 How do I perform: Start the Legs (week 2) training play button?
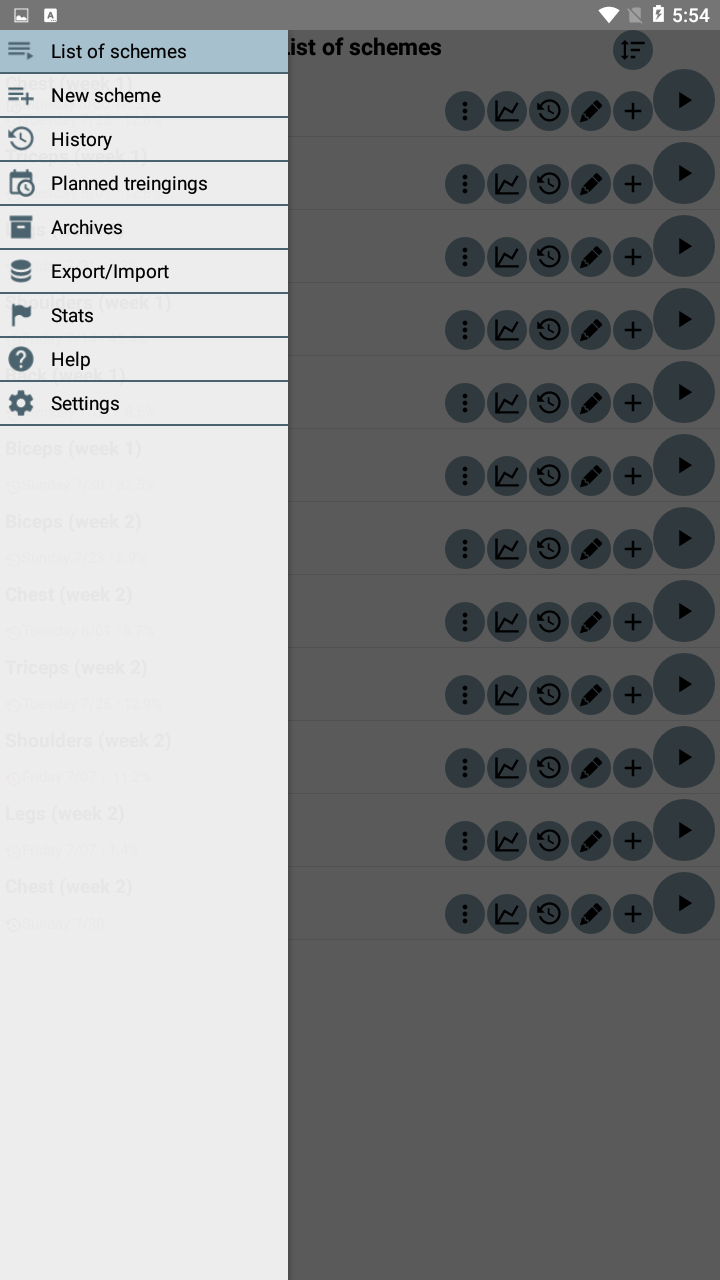pyautogui.click(x=684, y=830)
